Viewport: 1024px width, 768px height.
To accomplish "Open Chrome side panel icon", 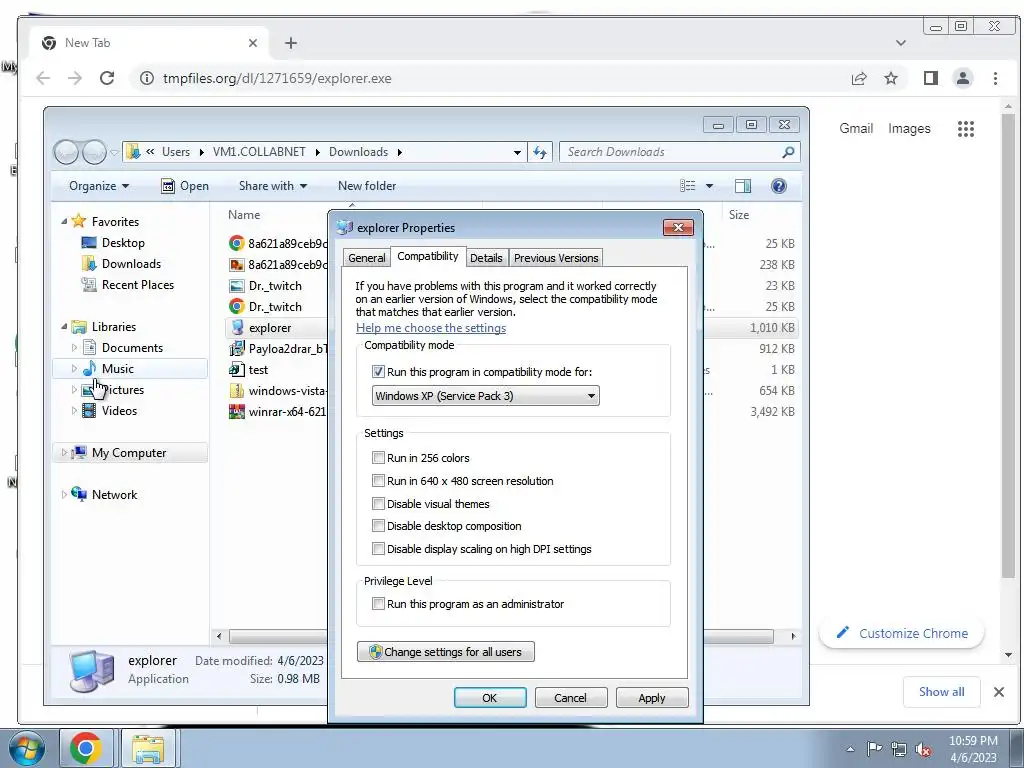I will [x=931, y=78].
